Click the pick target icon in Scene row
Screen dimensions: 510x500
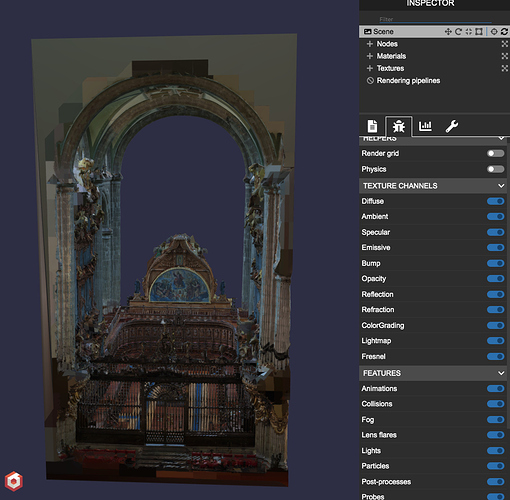click(x=494, y=31)
